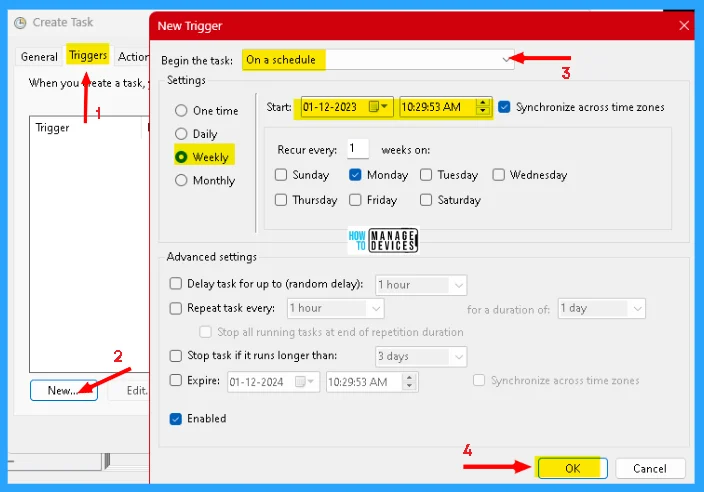Enable the Expire checkbox

(x=176, y=381)
